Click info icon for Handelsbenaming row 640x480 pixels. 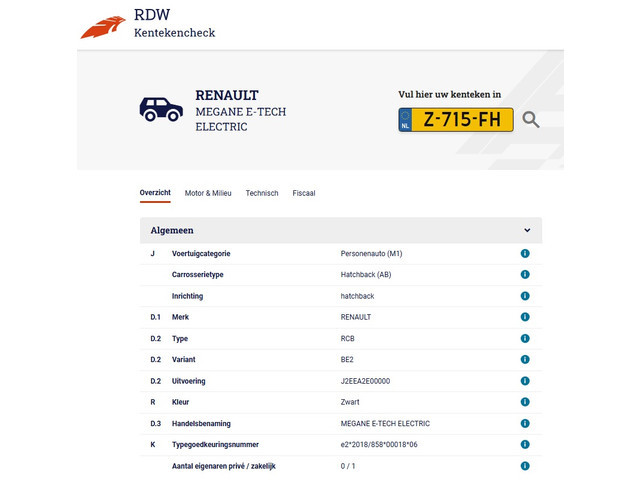coord(525,423)
